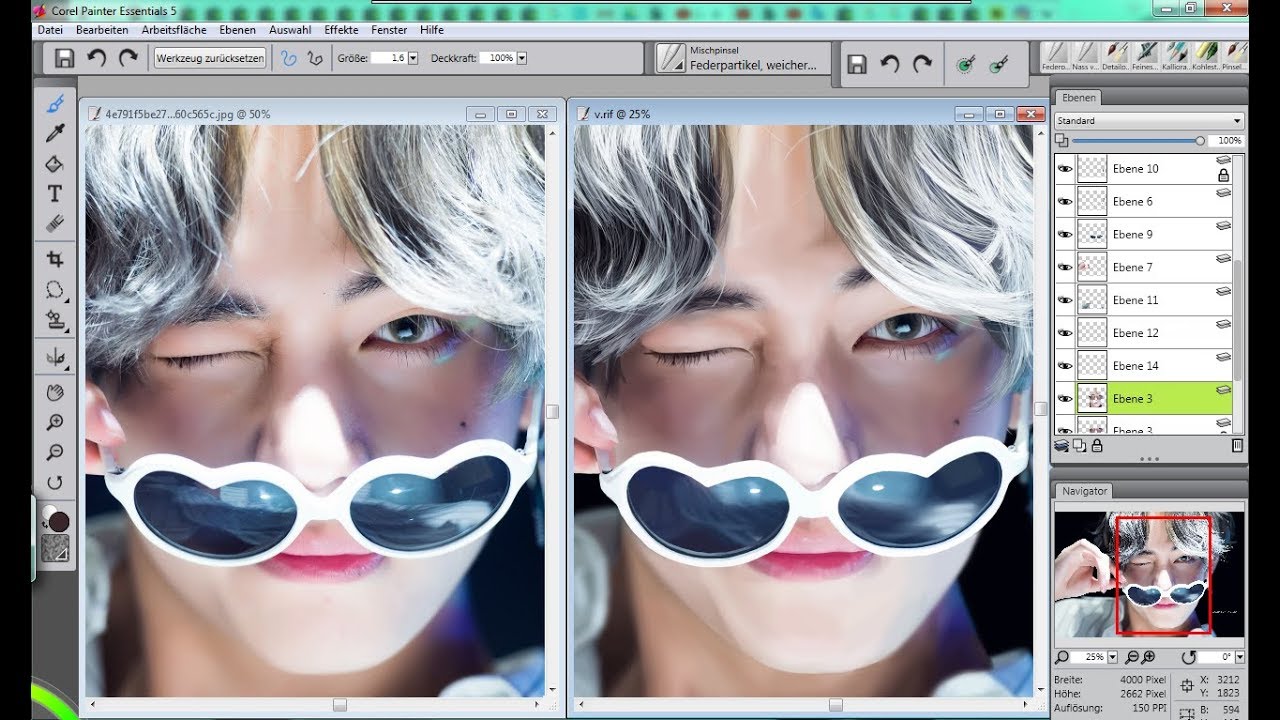
Task: Open the Ebenen menu in menu bar
Action: pyautogui.click(x=238, y=30)
